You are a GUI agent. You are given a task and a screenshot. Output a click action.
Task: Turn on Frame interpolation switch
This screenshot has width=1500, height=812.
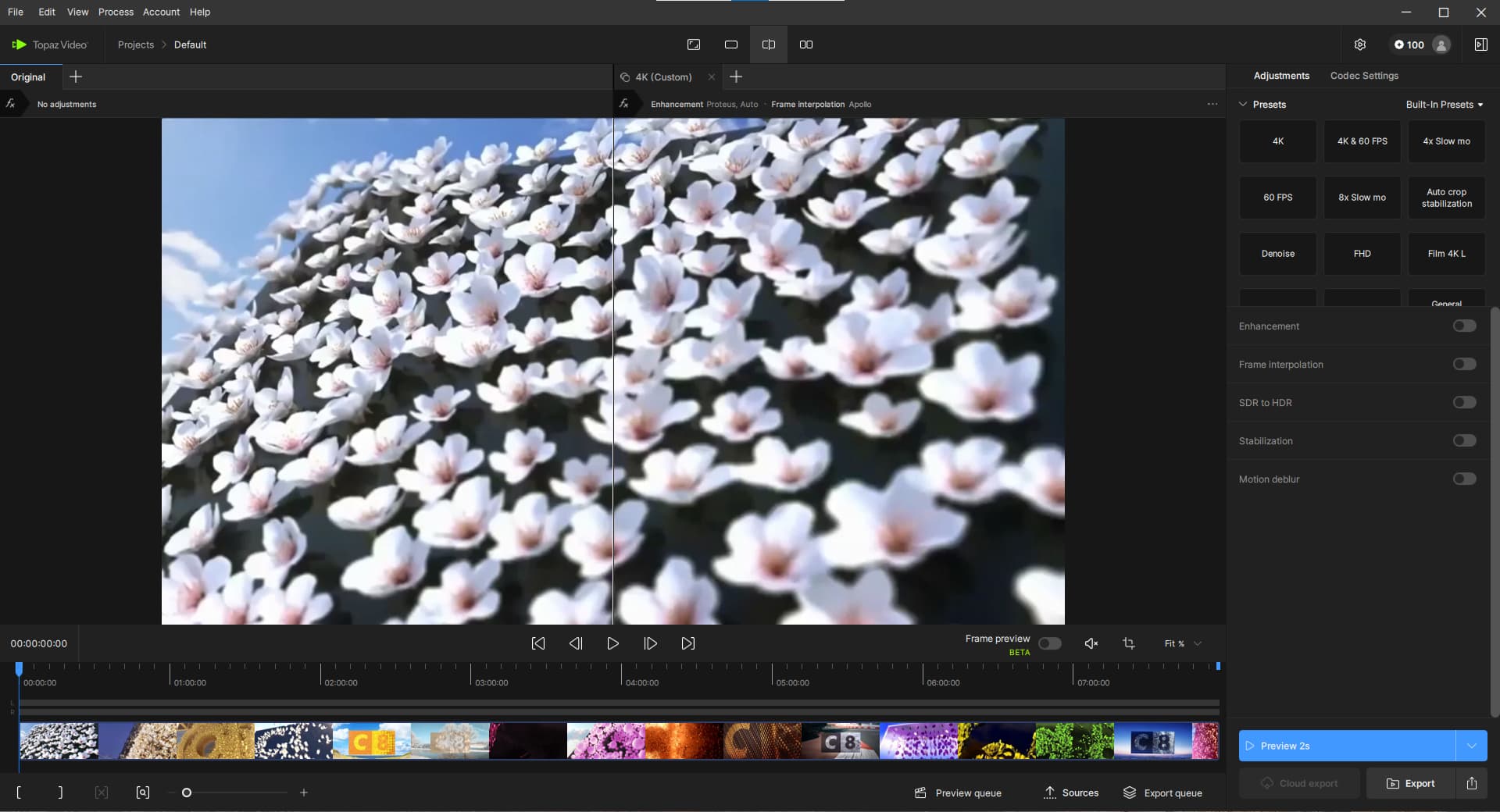1464,365
